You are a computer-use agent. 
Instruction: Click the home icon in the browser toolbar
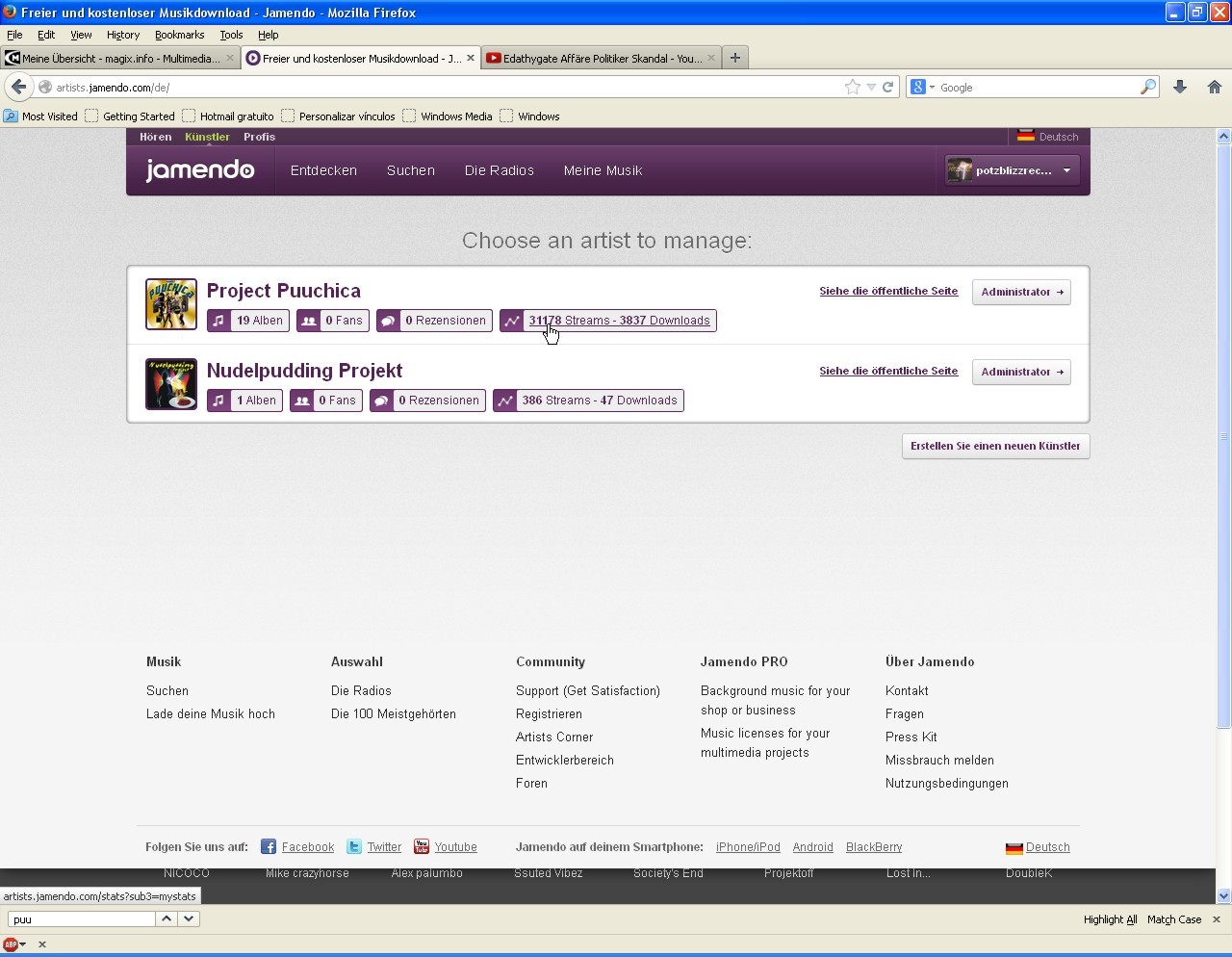coord(1214,87)
